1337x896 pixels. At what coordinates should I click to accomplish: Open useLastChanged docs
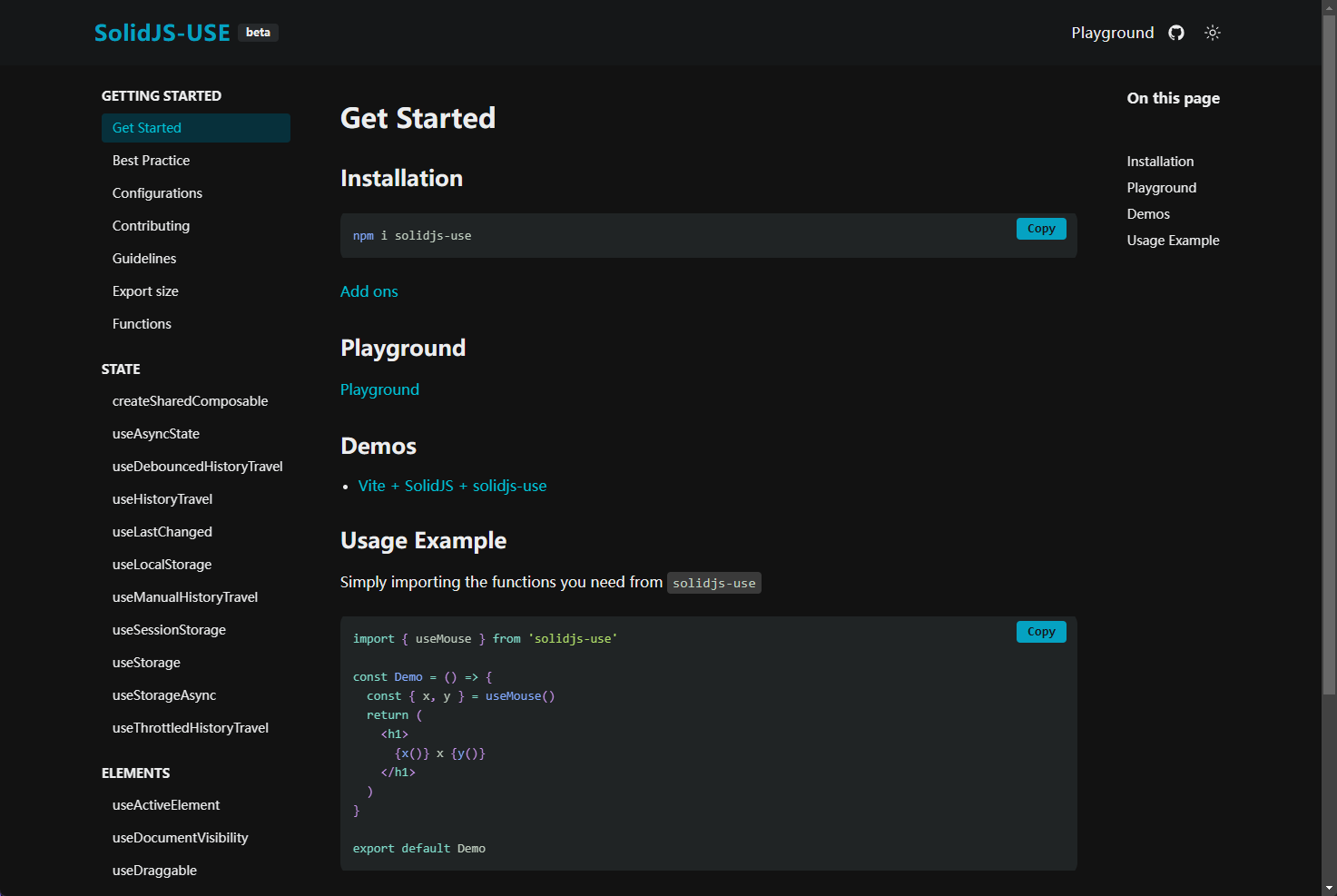point(196,532)
